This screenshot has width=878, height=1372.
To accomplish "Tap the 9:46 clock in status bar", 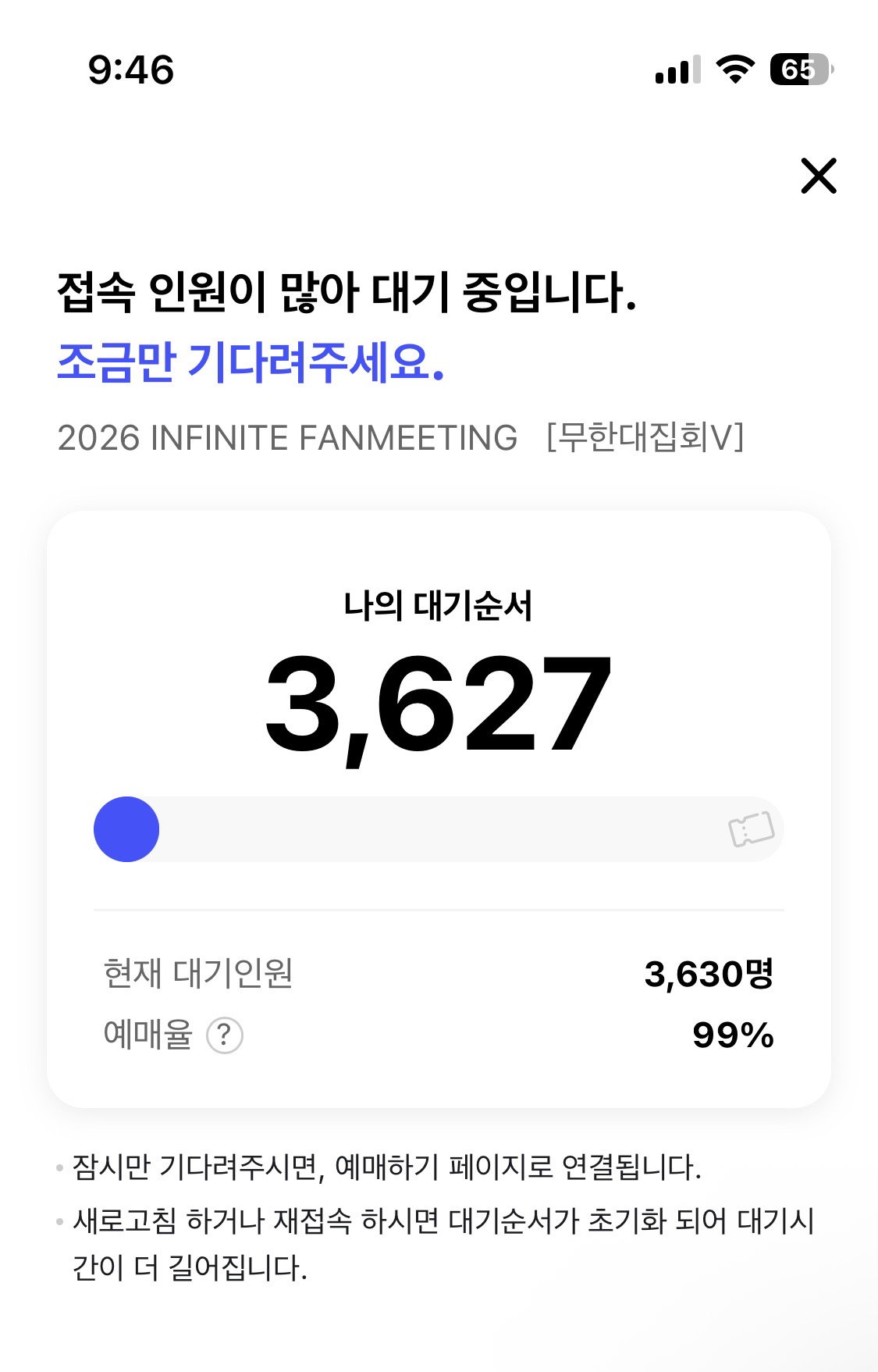I will 131,69.
